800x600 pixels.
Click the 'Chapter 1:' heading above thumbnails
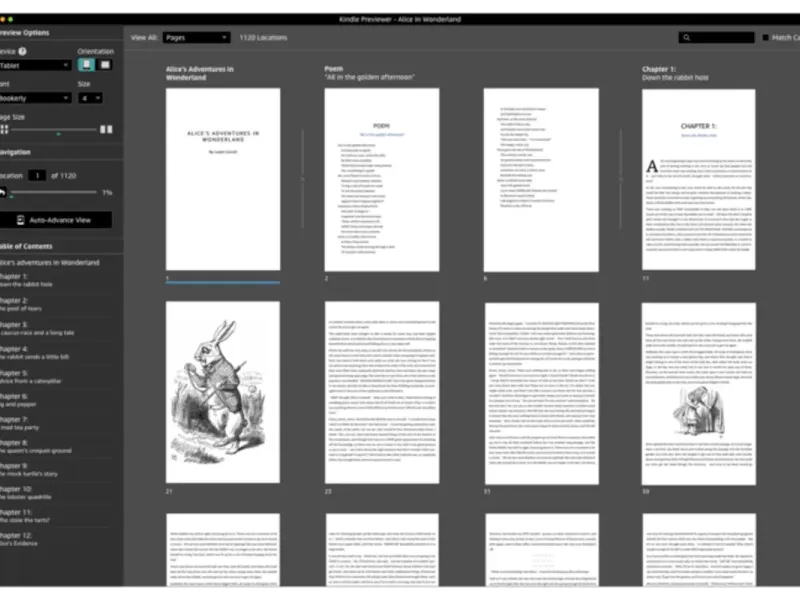pyautogui.click(x=659, y=69)
